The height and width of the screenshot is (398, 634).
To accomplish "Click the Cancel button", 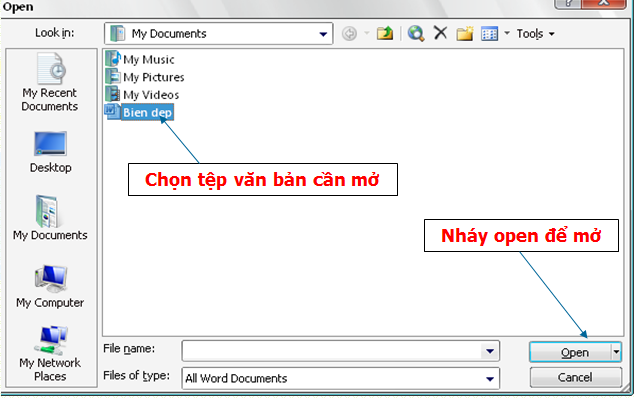I will tap(575, 377).
